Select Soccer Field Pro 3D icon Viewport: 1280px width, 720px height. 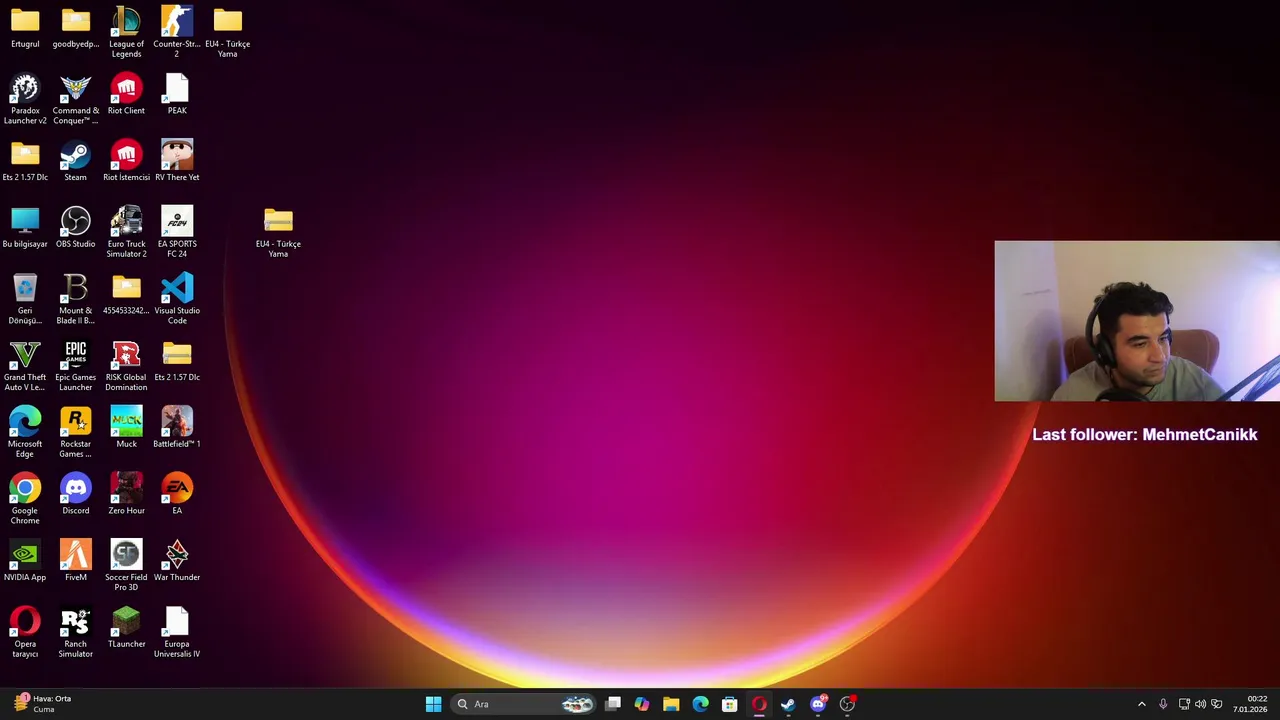click(126, 565)
